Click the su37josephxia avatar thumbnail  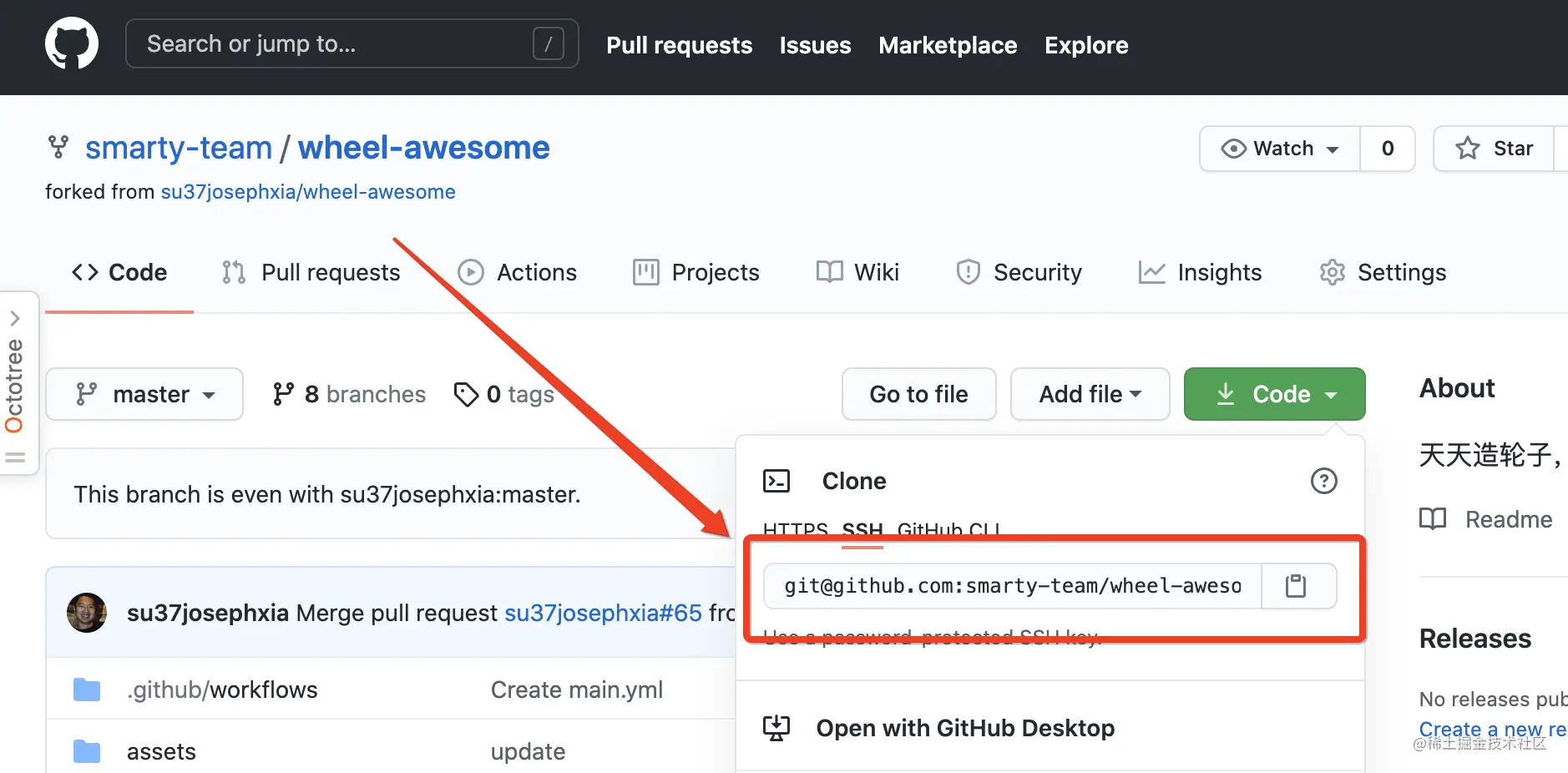[87, 613]
